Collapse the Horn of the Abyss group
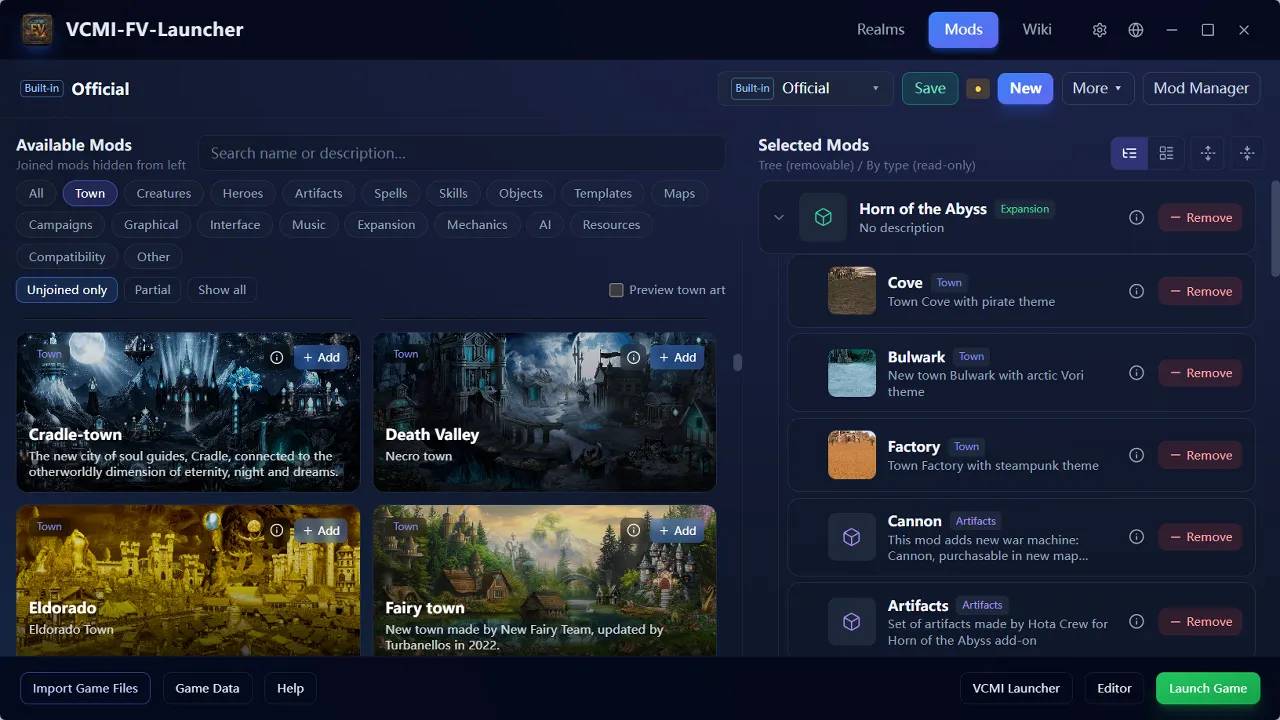 coord(779,217)
